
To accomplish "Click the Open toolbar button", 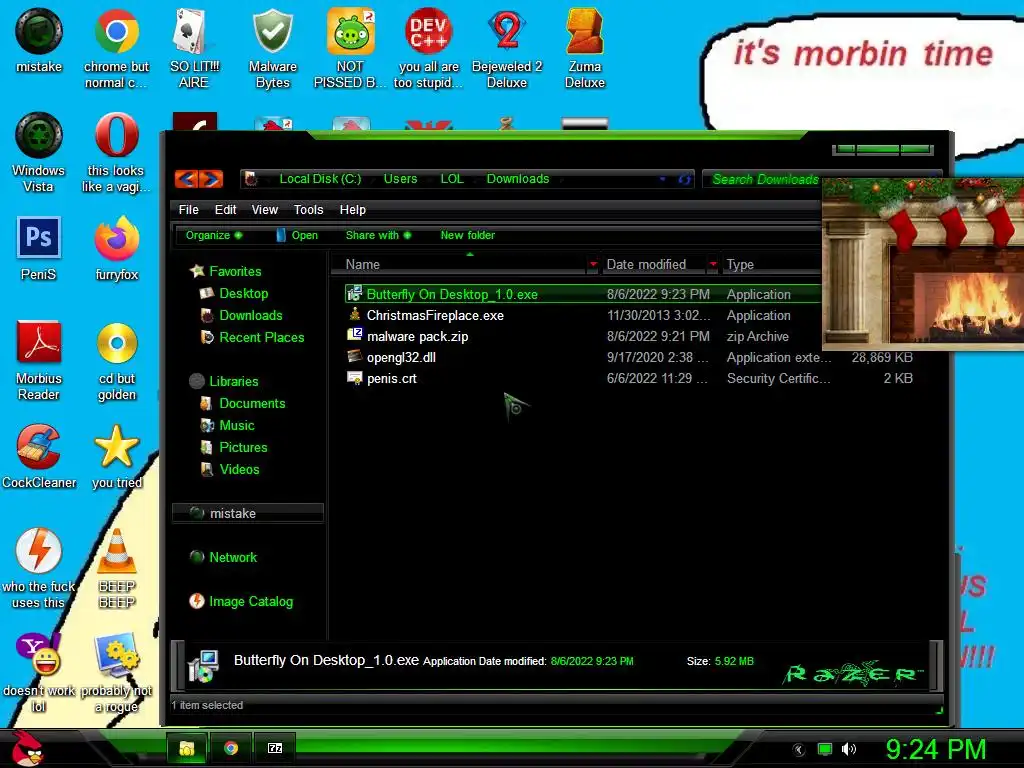I will [x=297, y=235].
